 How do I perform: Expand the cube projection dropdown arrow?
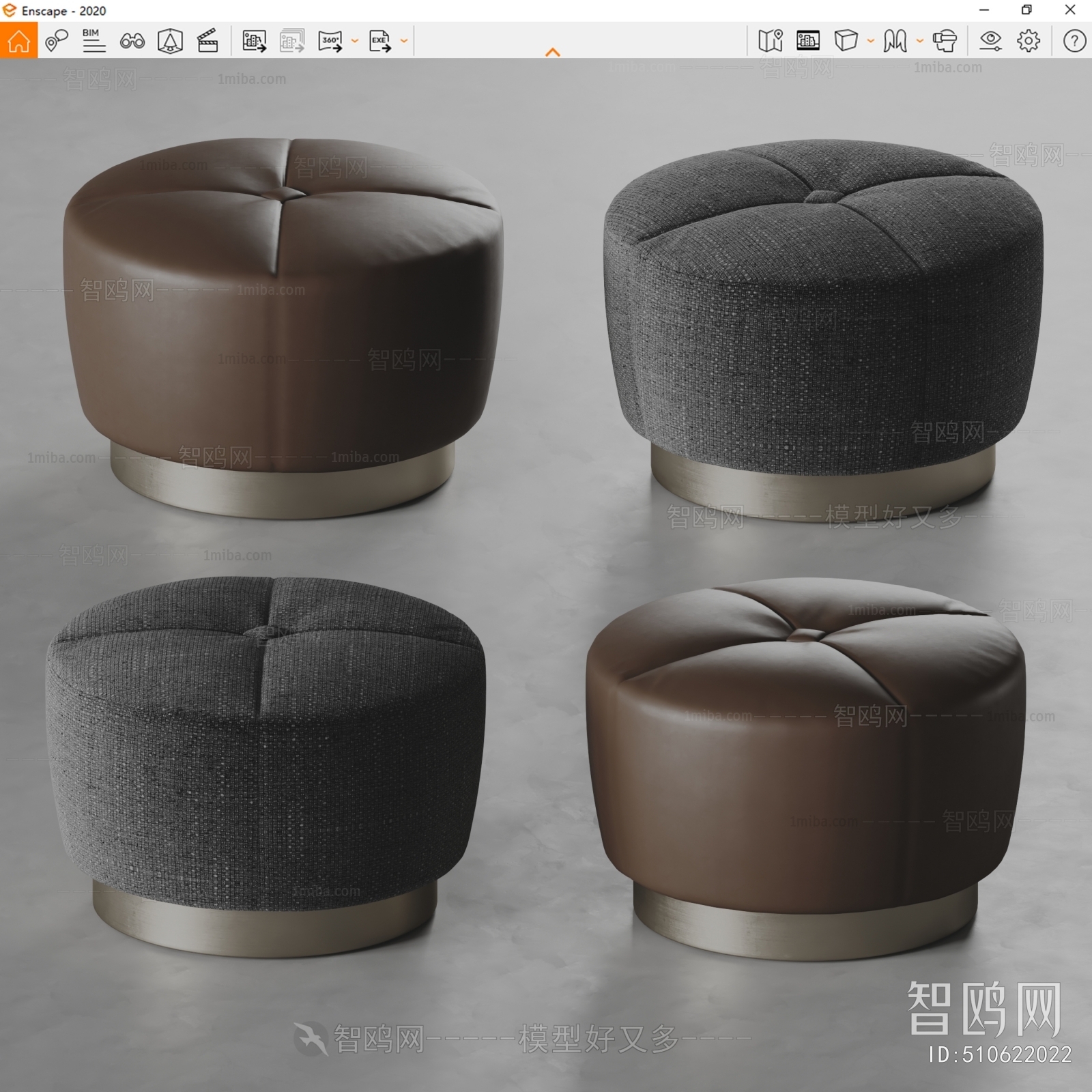coord(871,41)
